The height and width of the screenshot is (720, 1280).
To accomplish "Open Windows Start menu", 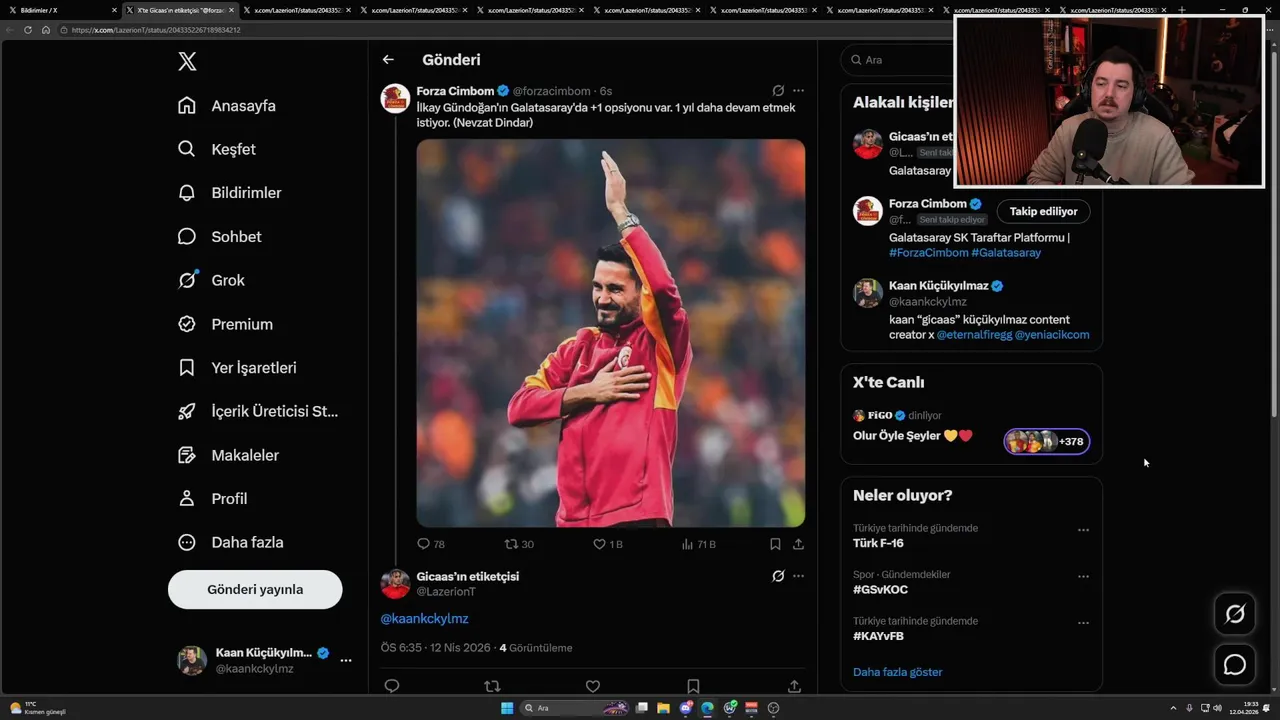I will coord(507,708).
